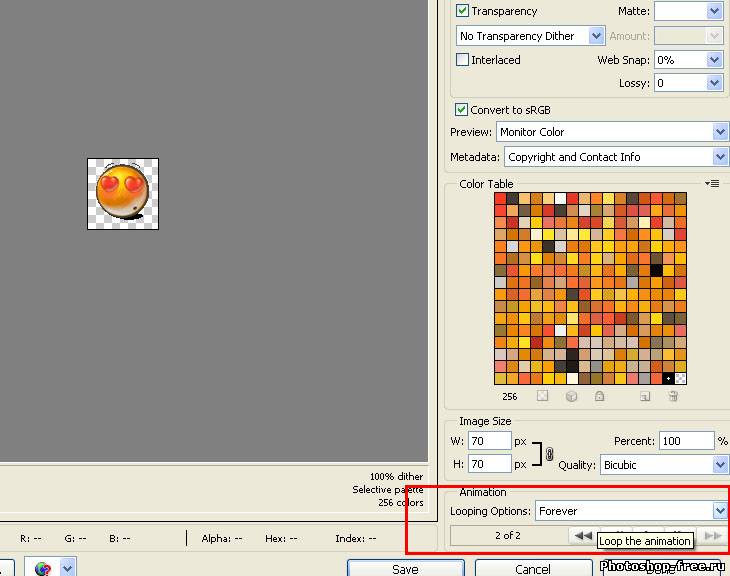The height and width of the screenshot is (576, 730).
Task: Click the browser preview icon
Action: (x=43, y=568)
